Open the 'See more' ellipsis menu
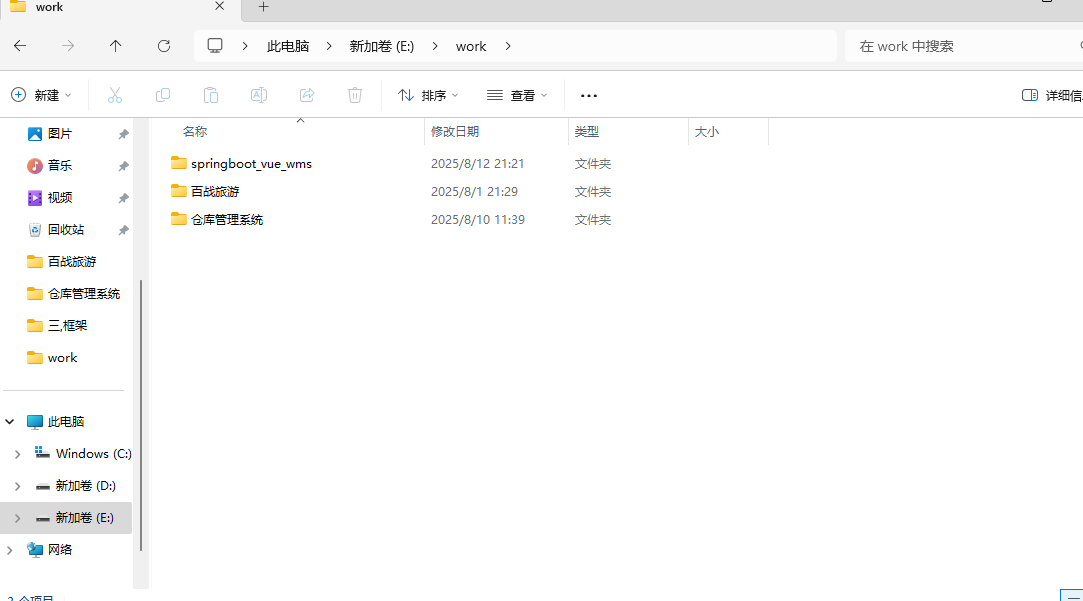The image size is (1083, 601). [588, 95]
